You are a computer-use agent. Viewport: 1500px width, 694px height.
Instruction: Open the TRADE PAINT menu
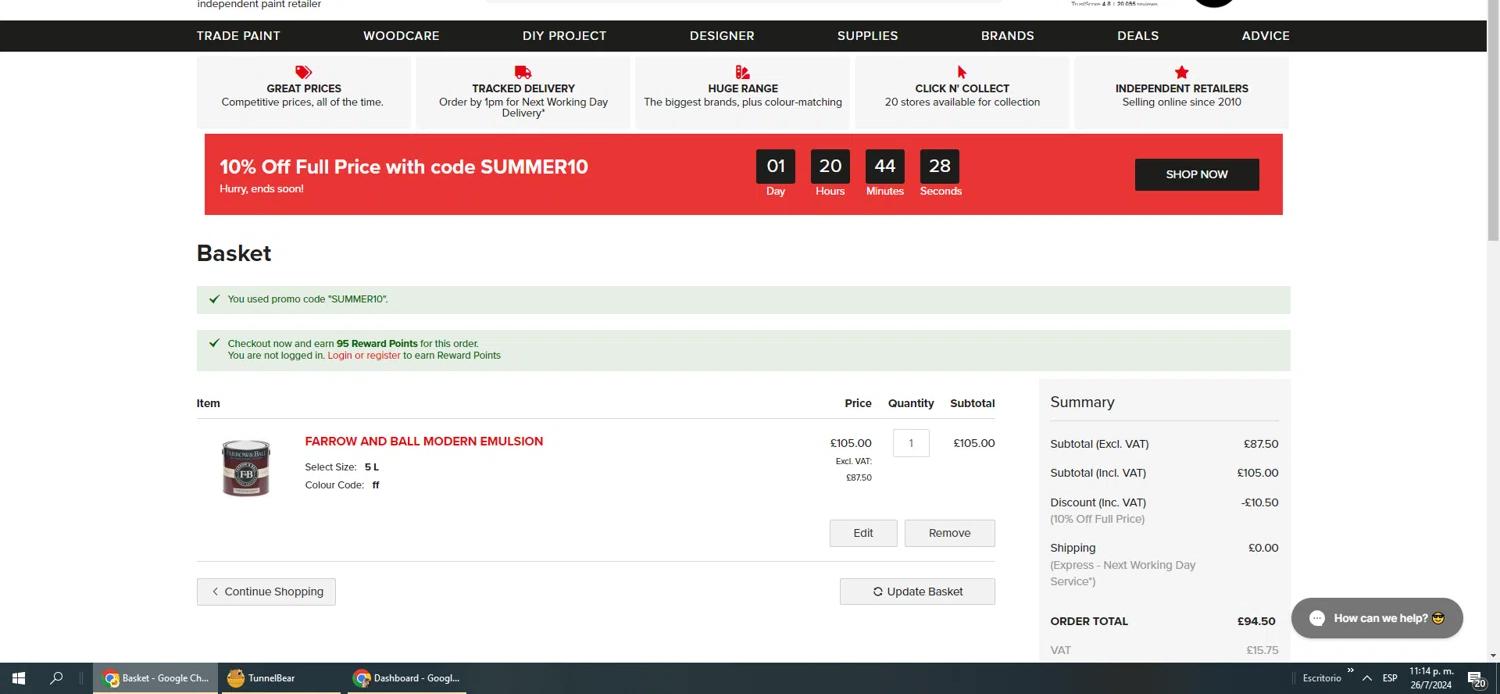[x=238, y=36]
